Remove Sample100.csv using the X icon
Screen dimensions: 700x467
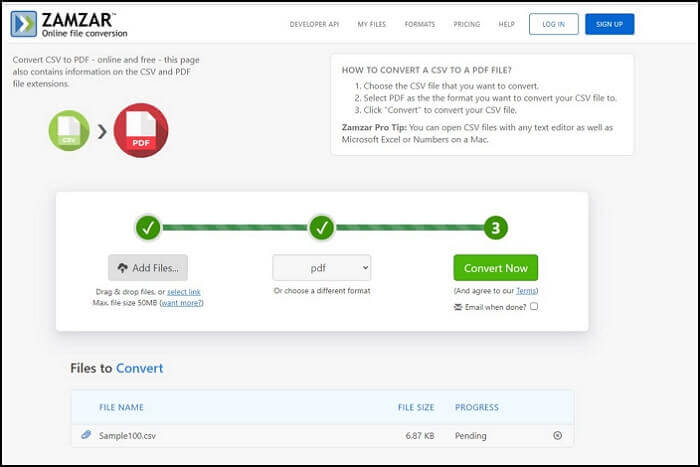(557, 435)
